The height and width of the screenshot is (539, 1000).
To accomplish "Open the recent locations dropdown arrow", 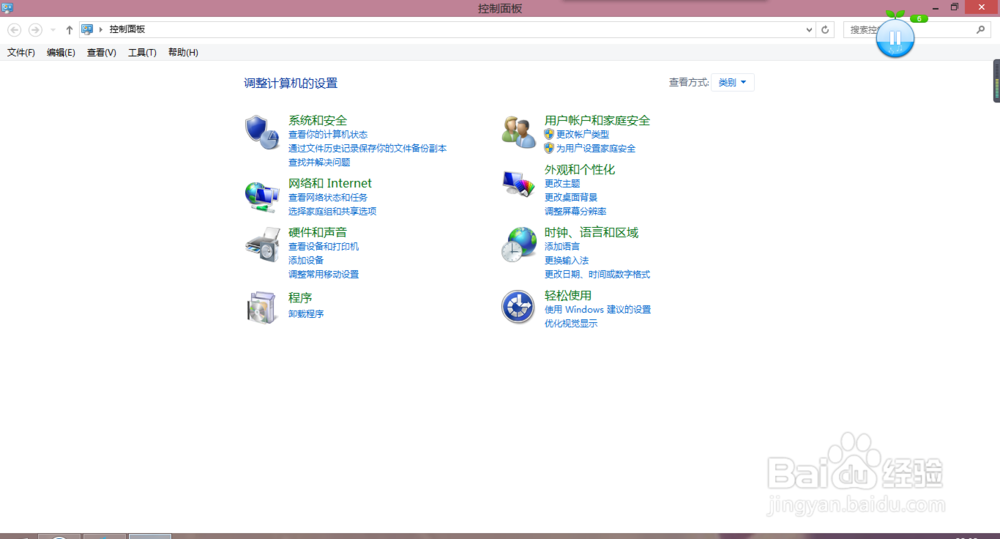I will click(53, 29).
